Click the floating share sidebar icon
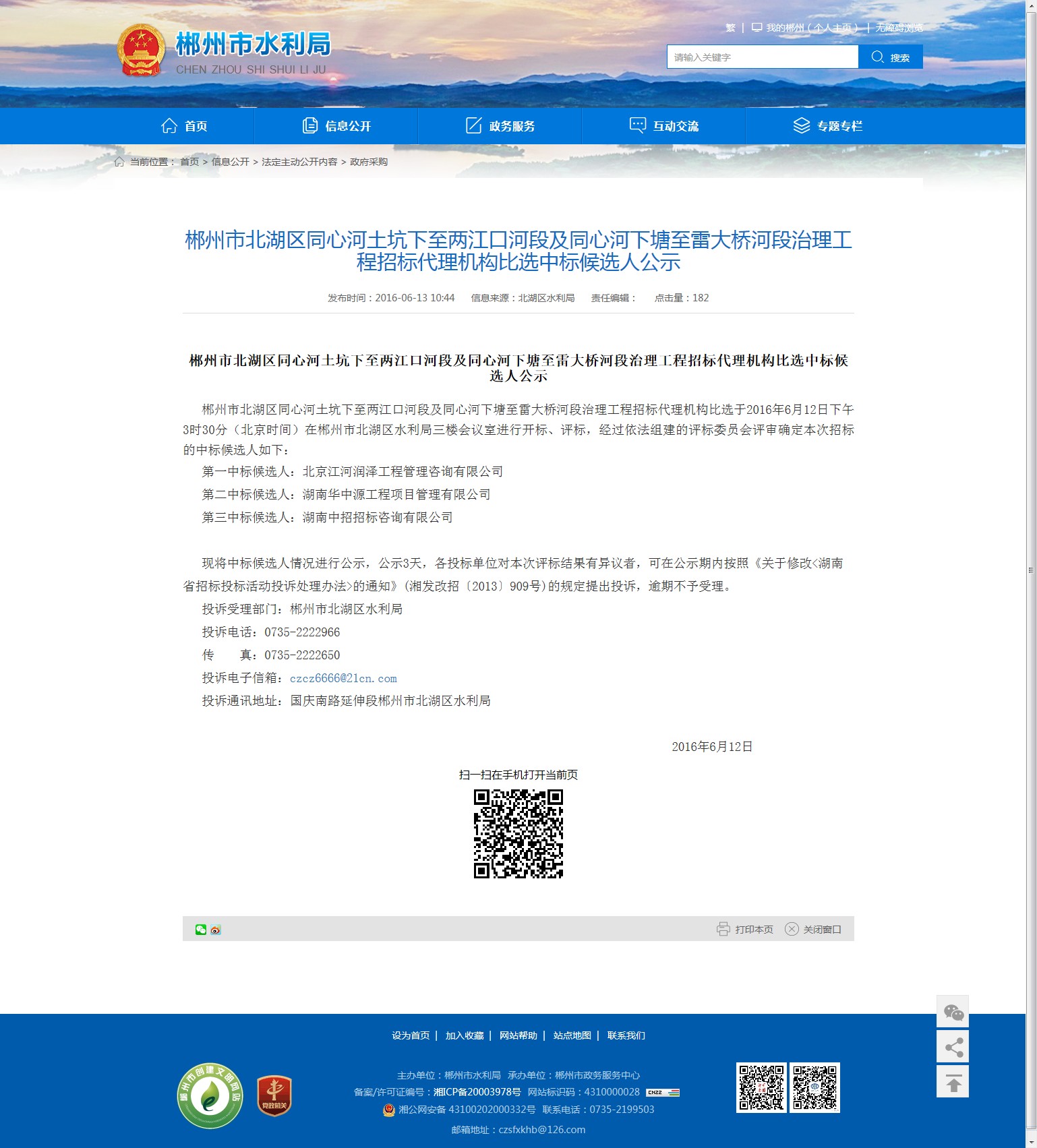Viewport: 1037px width, 1148px height. pos(953,1047)
